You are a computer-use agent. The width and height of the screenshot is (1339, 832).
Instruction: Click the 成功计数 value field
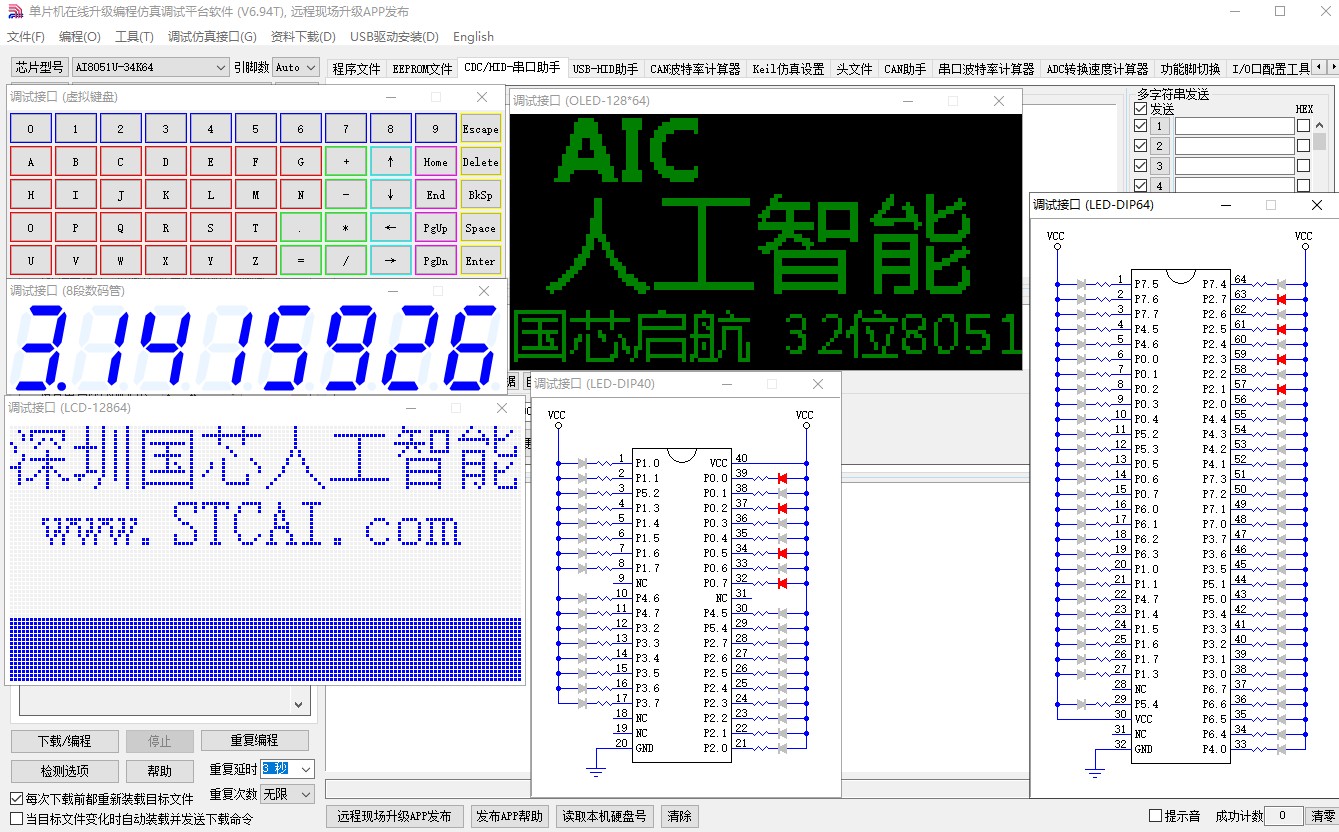[x=1284, y=816]
